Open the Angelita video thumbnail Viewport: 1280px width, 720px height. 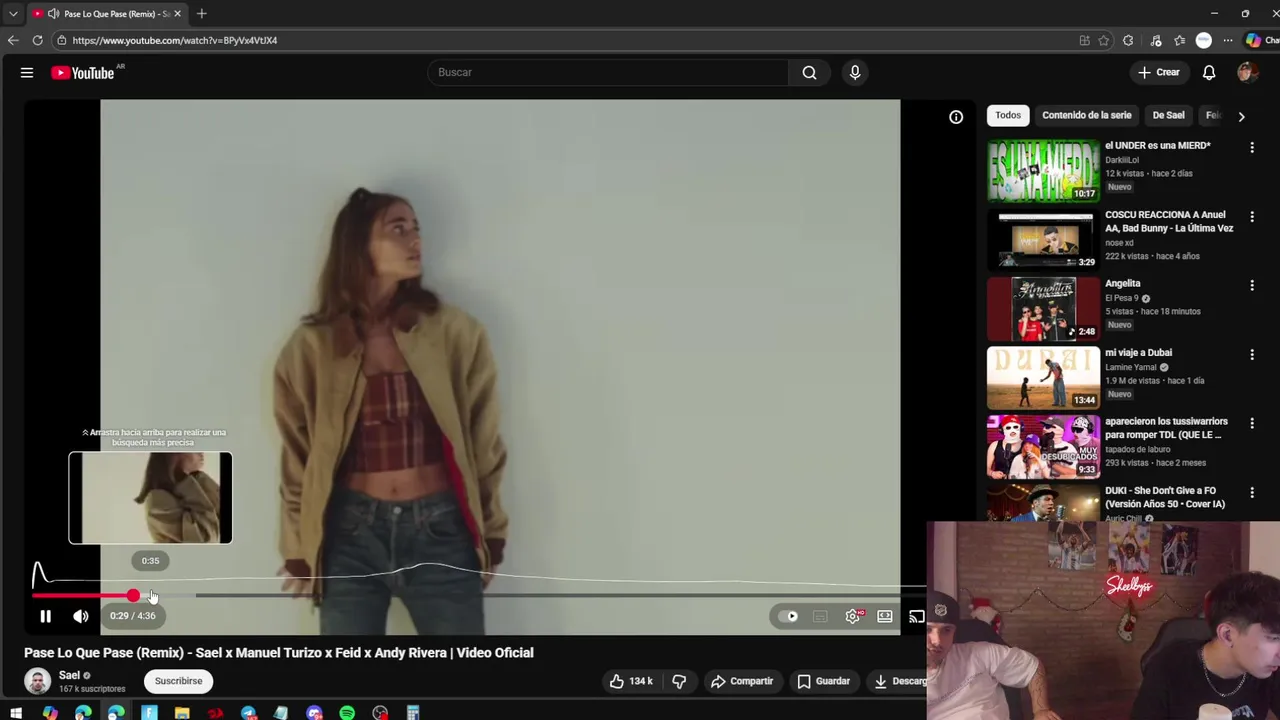click(x=1043, y=309)
